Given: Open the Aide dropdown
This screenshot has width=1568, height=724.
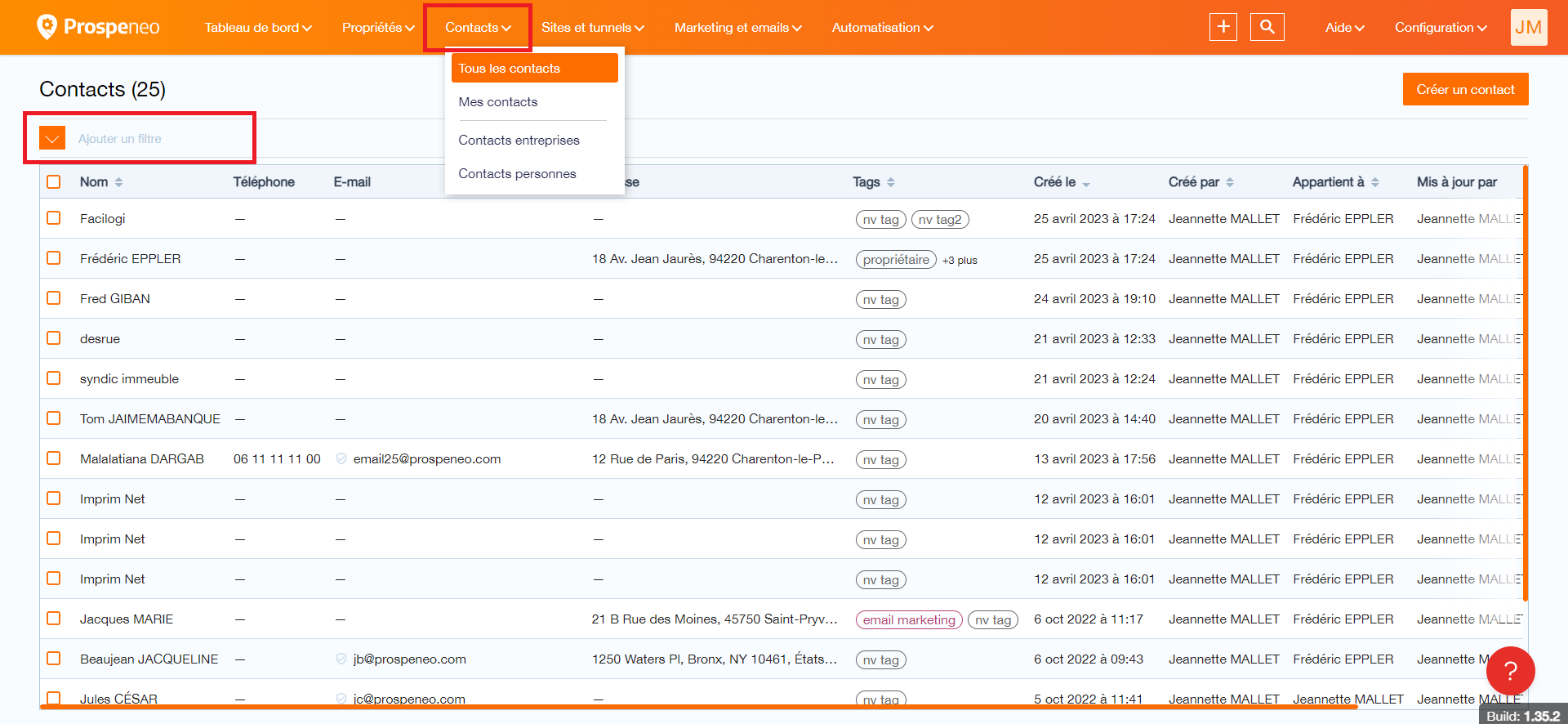Looking at the screenshot, I should tap(1345, 27).
